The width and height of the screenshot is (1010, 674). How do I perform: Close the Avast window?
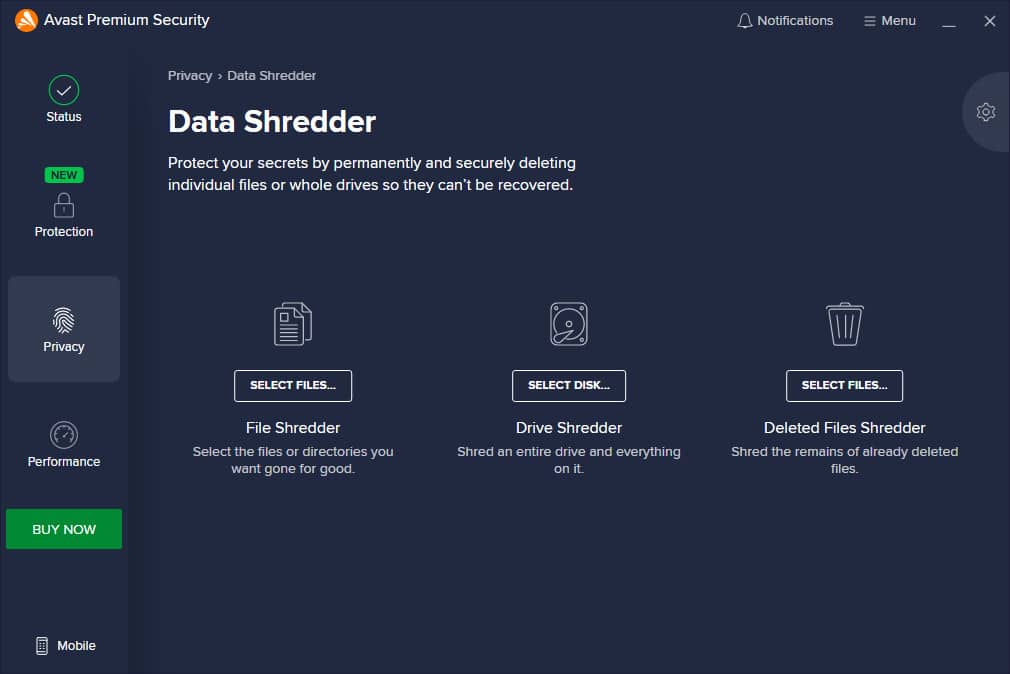(x=990, y=21)
